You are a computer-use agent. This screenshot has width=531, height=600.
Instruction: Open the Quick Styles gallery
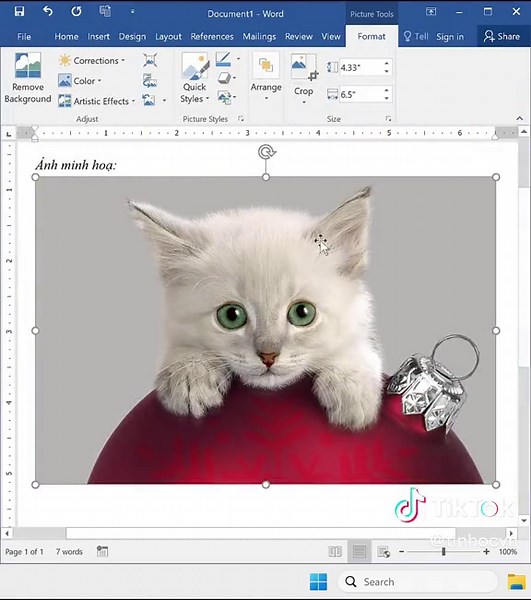(x=195, y=78)
